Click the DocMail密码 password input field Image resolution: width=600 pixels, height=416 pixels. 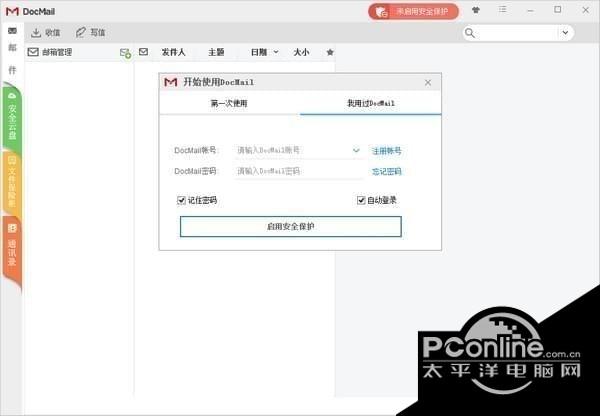pos(298,171)
